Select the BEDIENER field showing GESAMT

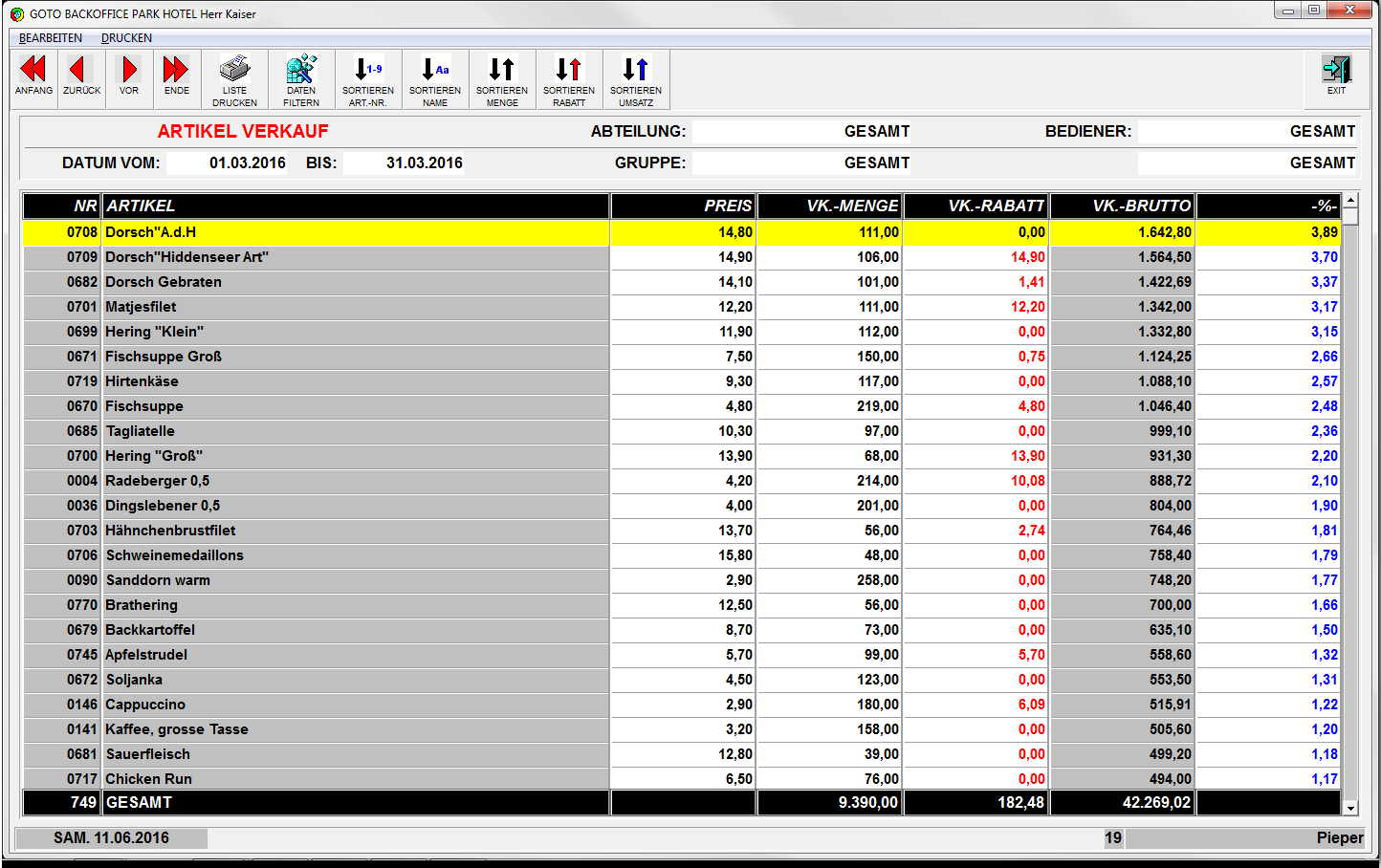(x=1247, y=132)
